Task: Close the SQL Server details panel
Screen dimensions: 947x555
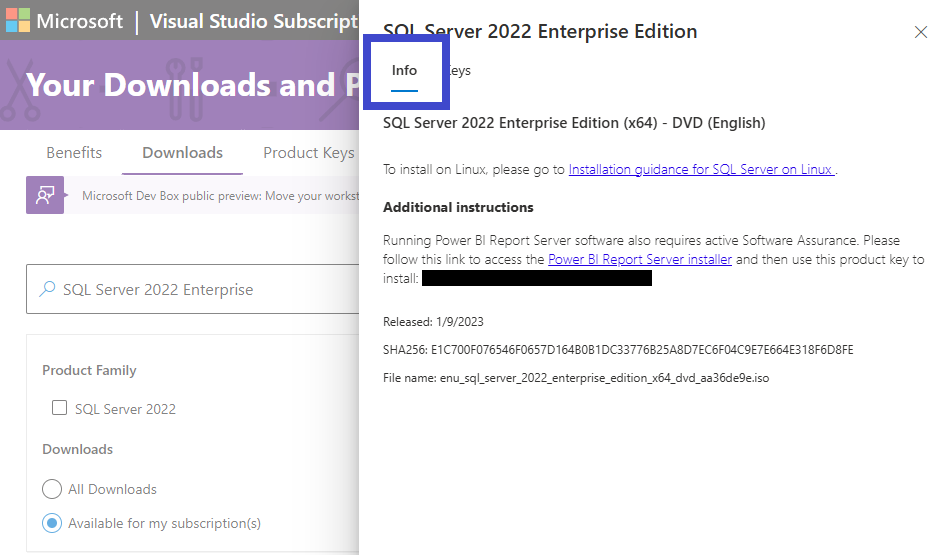Action: [x=920, y=32]
